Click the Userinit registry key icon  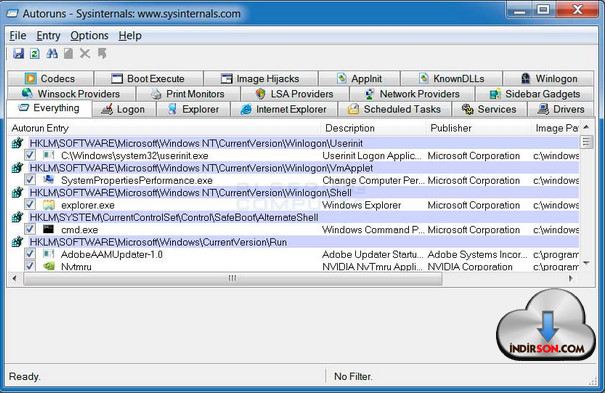17,143
